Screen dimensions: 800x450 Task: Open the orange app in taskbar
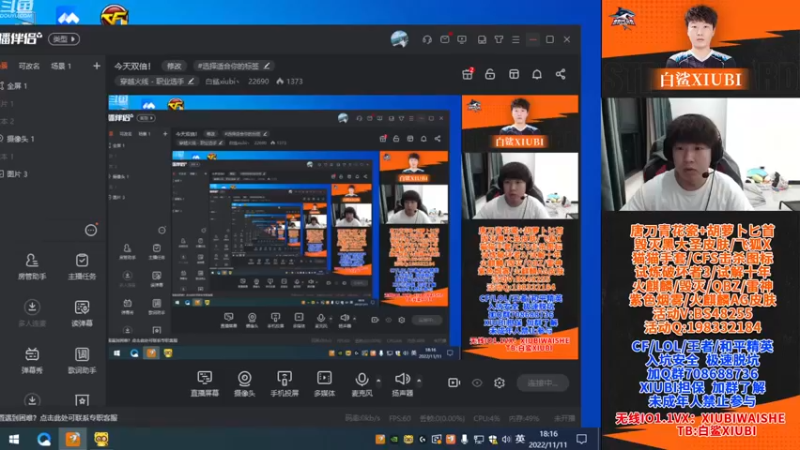72,439
